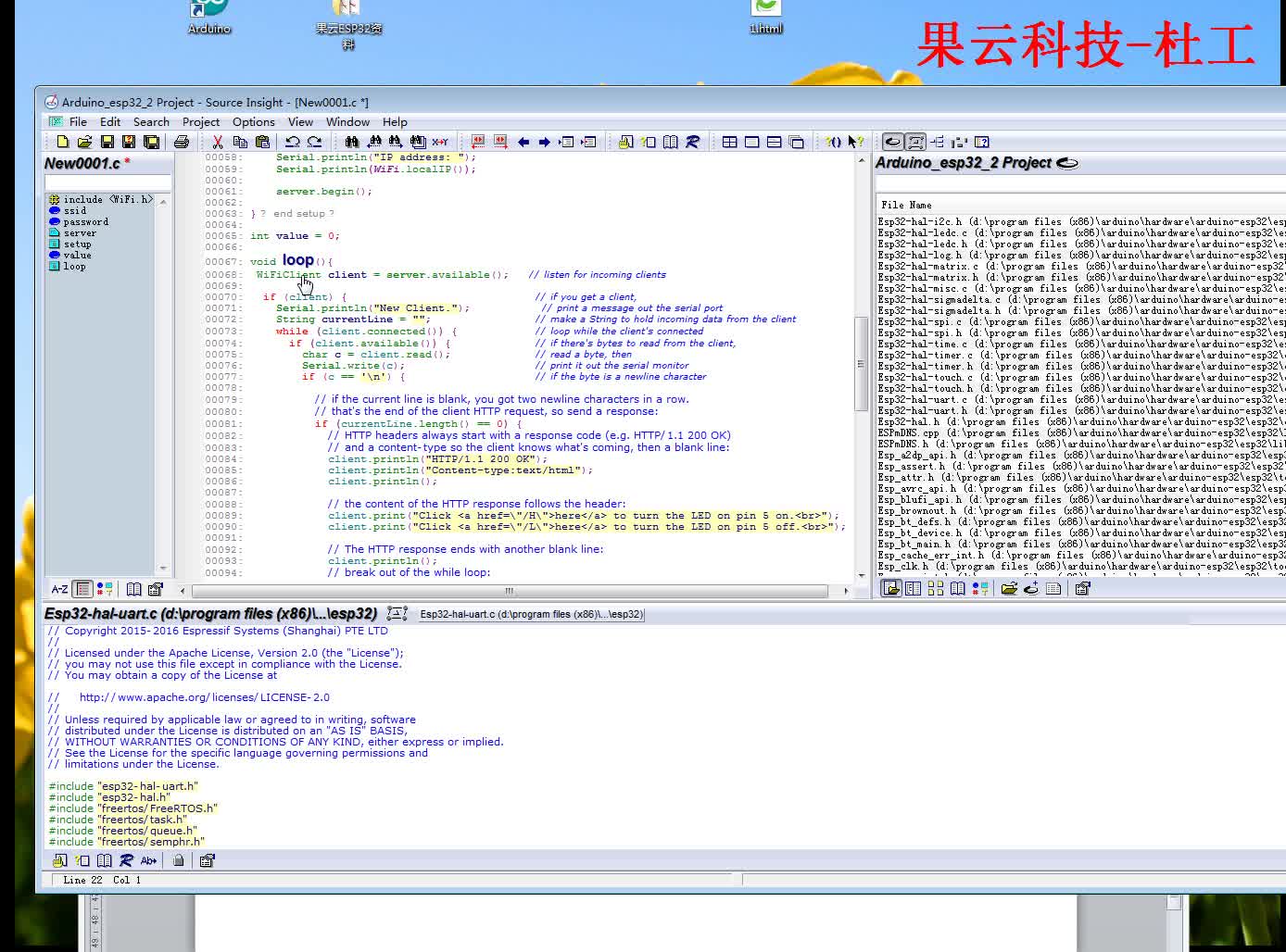Open the Search menu
Image resolution: width=1286 pixels, height=952 pixels.
click(x=151, y=121)
